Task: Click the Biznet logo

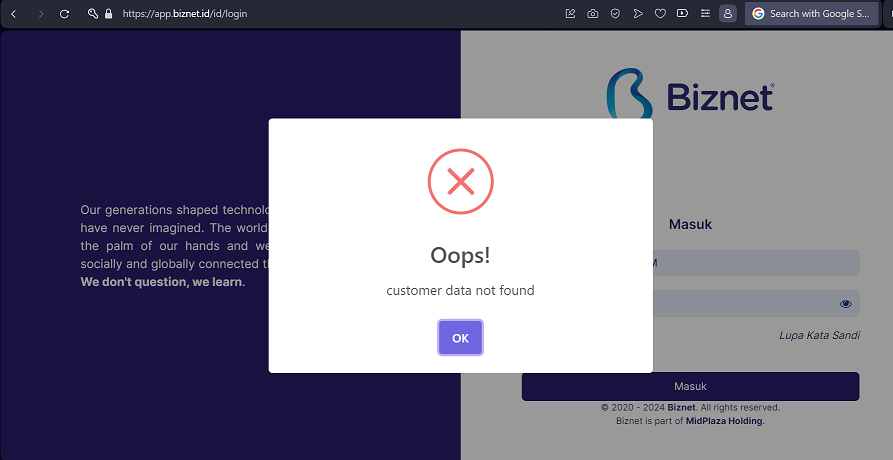Action: pos(690,95)
